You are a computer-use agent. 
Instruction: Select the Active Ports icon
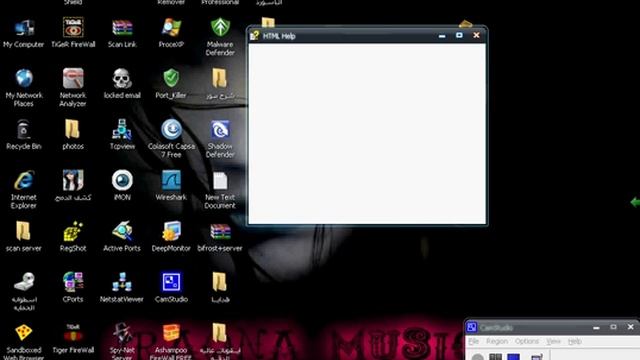click(x=122, y=231)
